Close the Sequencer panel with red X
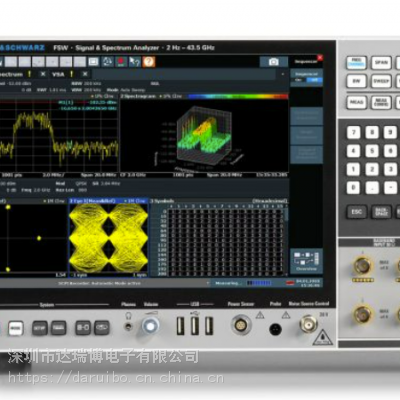The height and width of the screenshot is (400, 400). point(320,58)
